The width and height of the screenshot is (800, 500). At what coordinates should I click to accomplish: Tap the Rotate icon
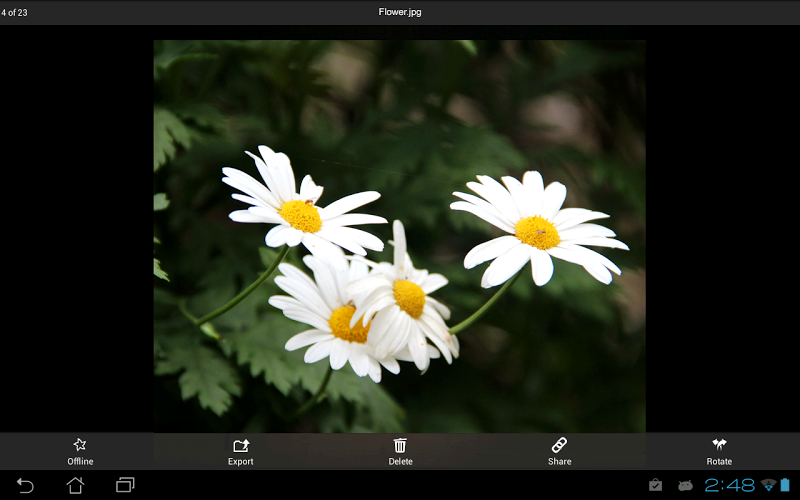[x=719, y=444]
